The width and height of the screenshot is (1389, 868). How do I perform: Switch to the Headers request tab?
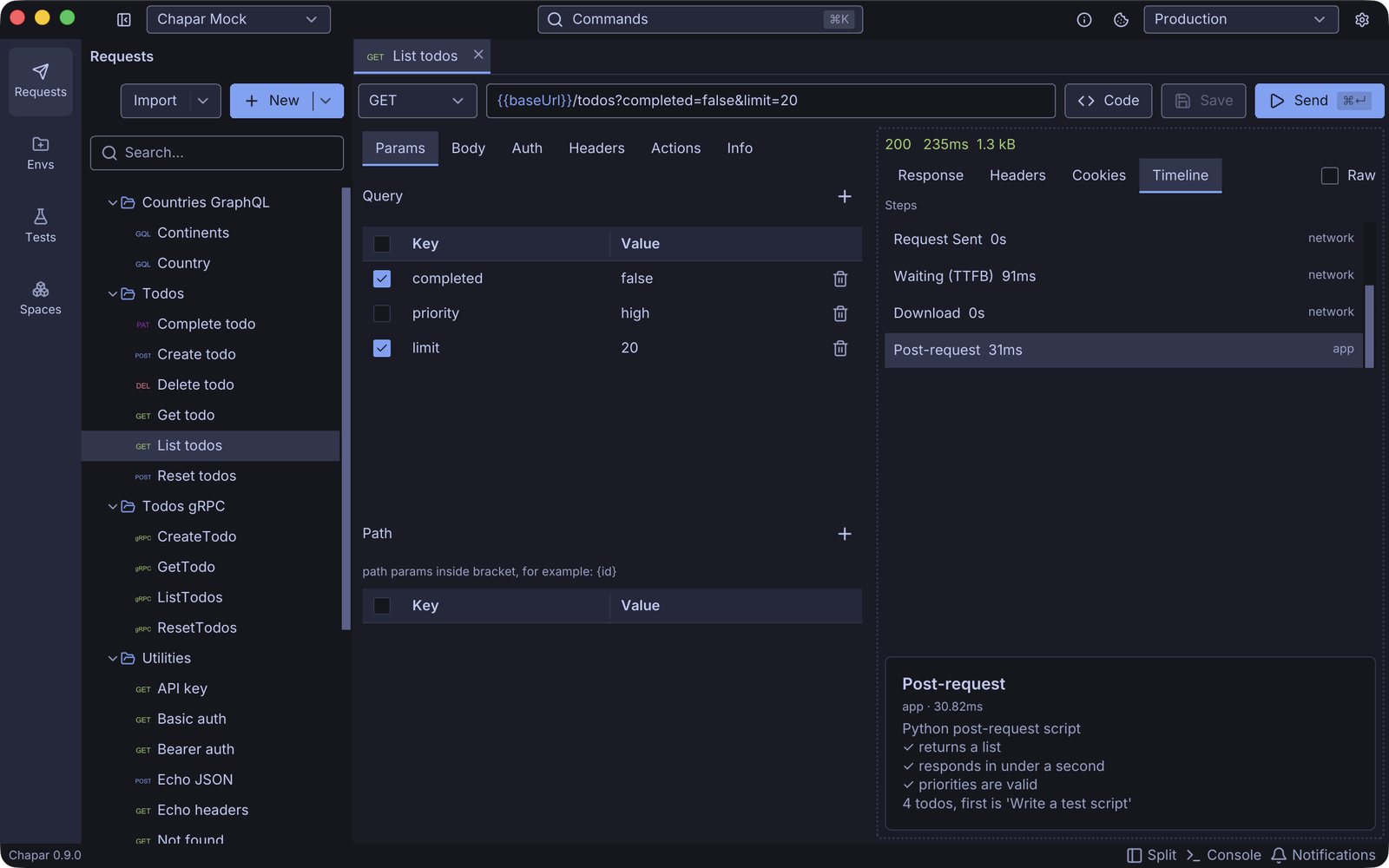pos(596,148)
